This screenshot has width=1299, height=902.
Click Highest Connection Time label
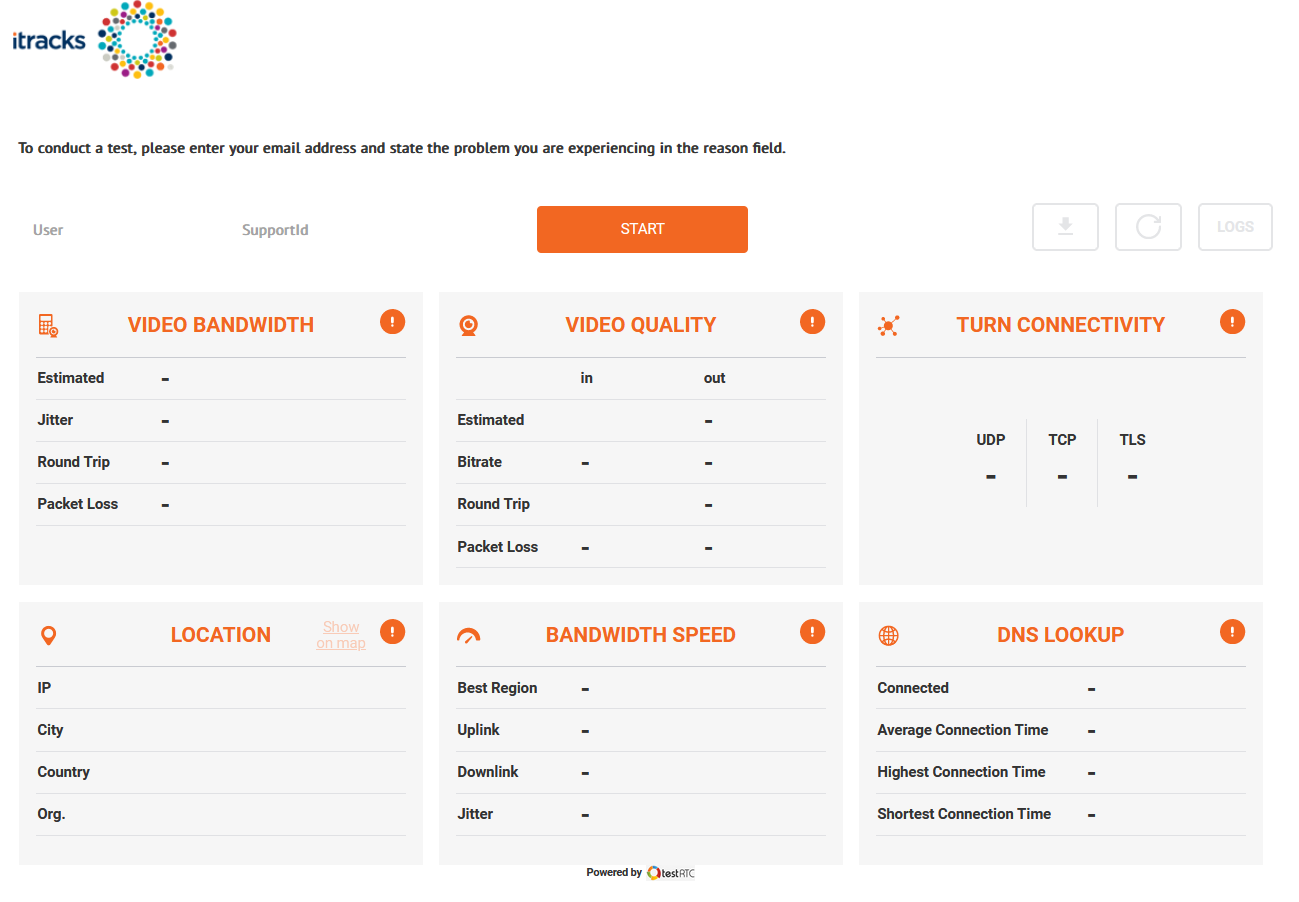click(x=961, y=772)
